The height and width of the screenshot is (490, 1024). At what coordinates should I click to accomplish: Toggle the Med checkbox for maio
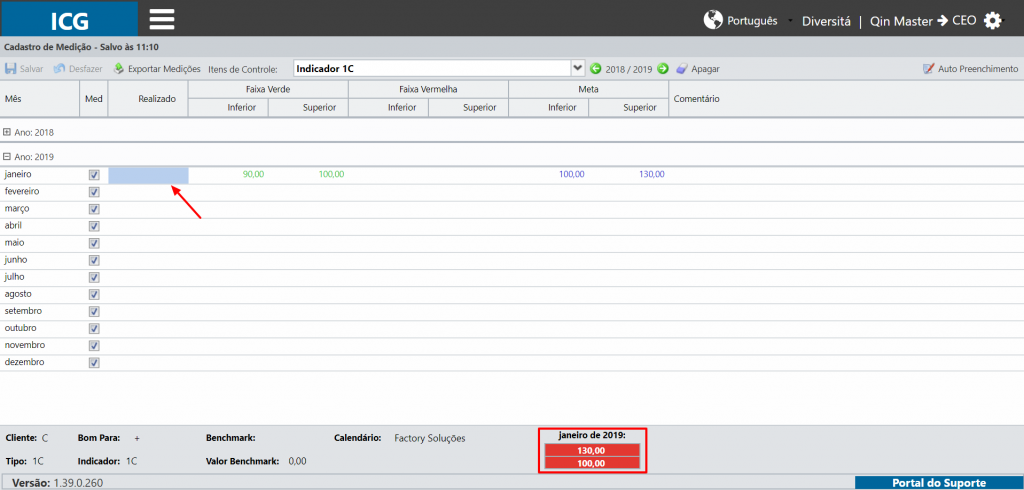(x=94, y=243)
